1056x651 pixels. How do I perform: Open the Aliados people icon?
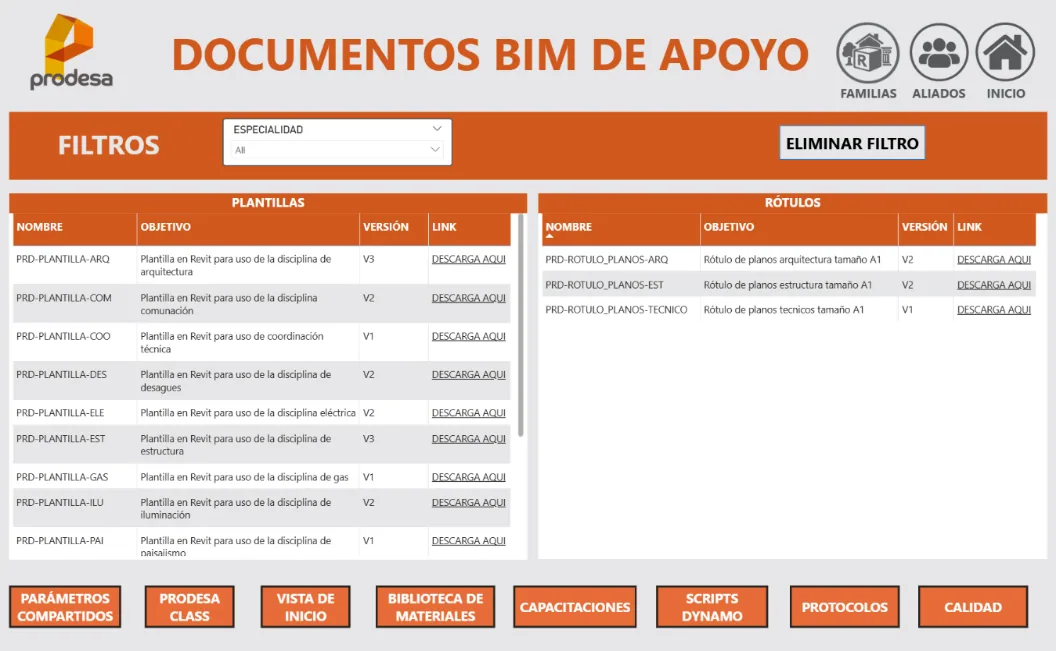click(938, 53)
